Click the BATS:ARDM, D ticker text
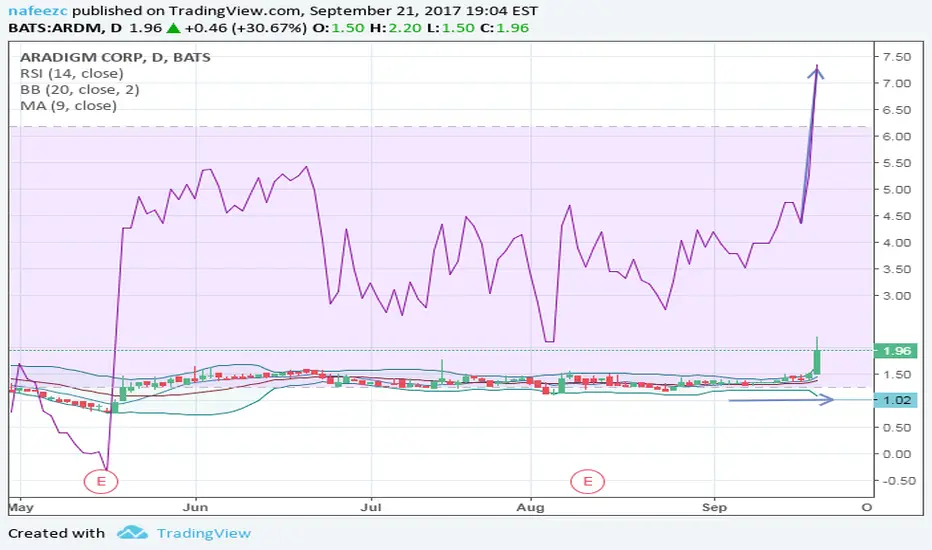 pos(65,28)
